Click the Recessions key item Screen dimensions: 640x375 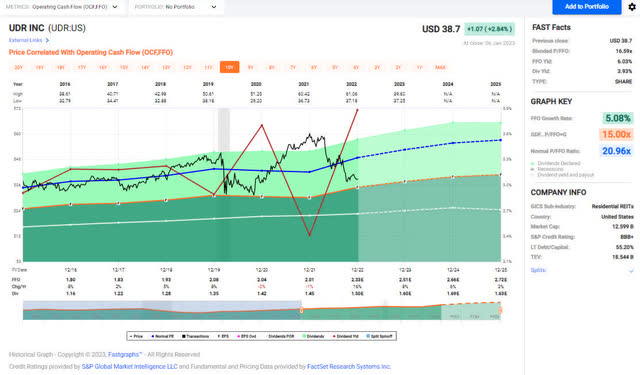coord(547,169)
